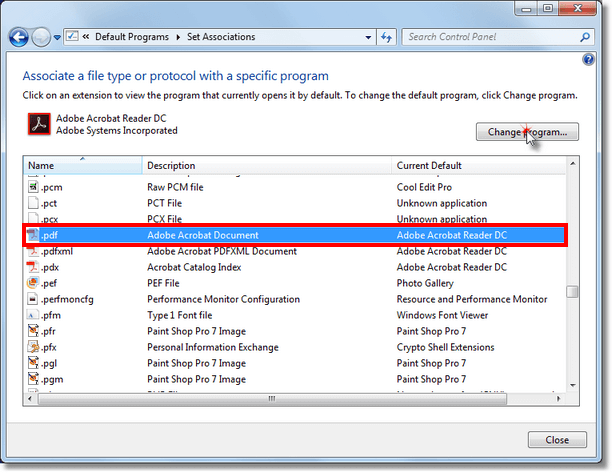
Task: Select the .pdf file icon
Action: (x=33, y=235)
